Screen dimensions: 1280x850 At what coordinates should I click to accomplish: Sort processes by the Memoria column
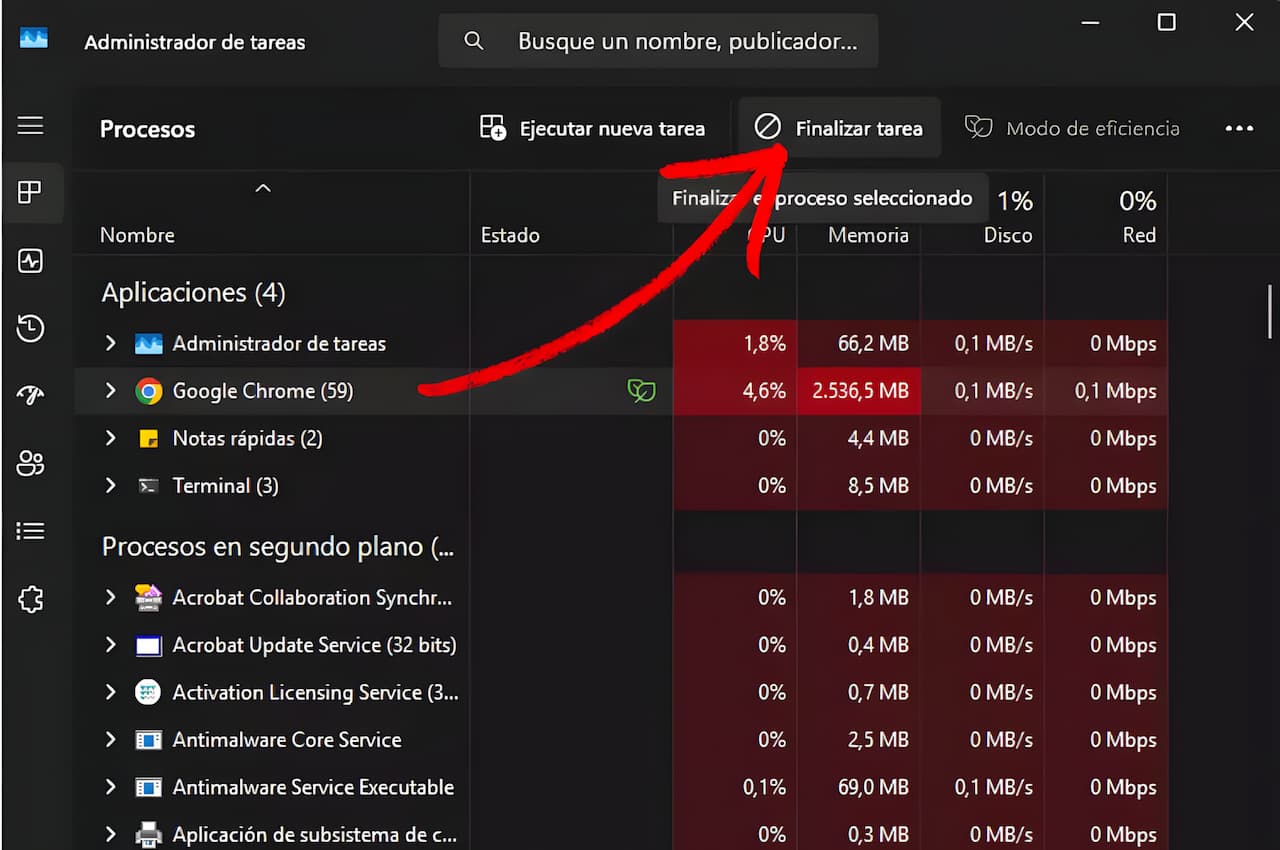click(867, 235)
